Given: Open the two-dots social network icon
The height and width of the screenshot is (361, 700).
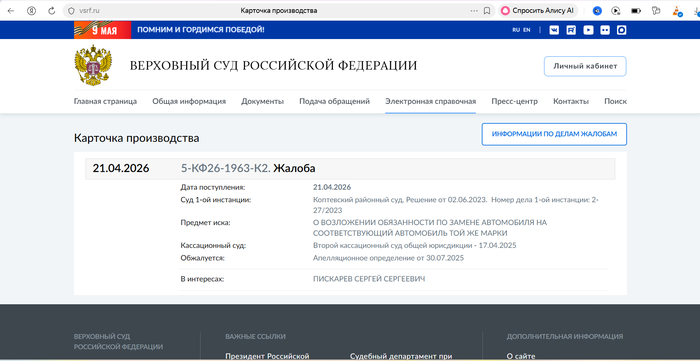Looking at the screenshot, I should [604, 30].
